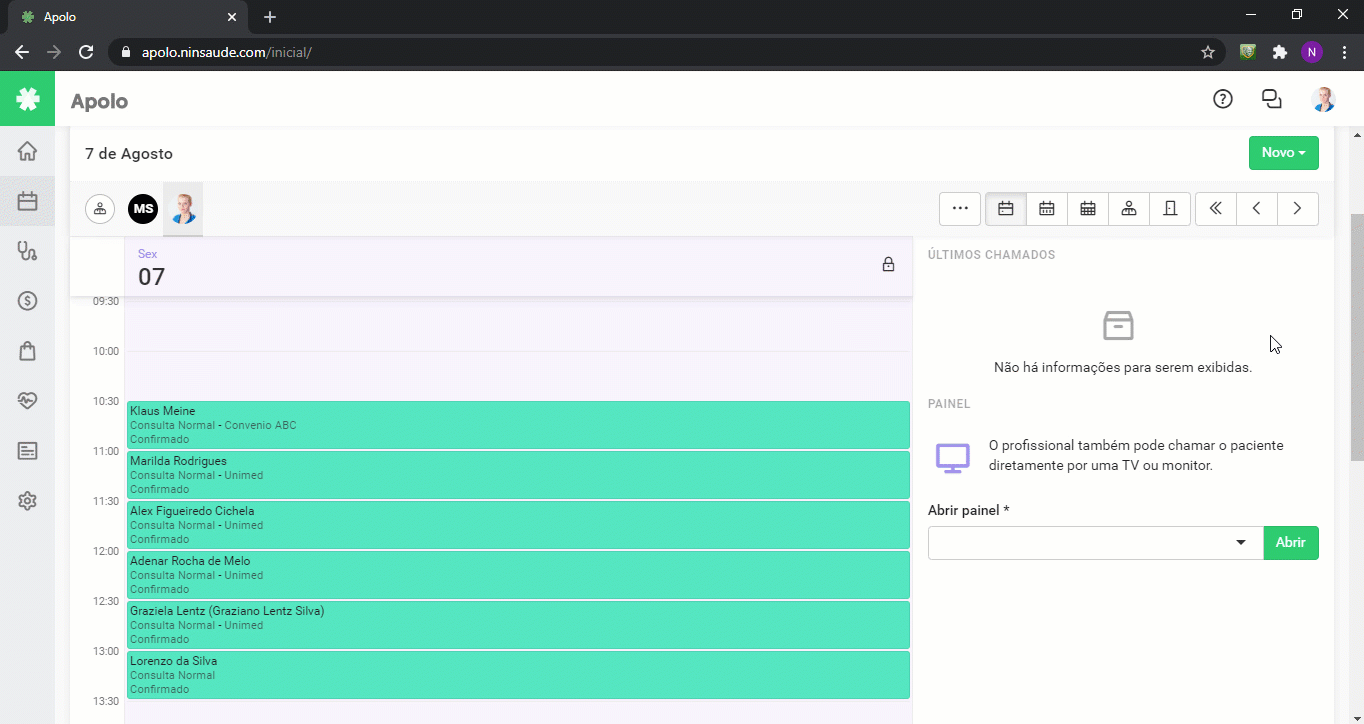Open the user profile avatar in header
This screenshot has height=724, width=1364.
pos(1323,99)
